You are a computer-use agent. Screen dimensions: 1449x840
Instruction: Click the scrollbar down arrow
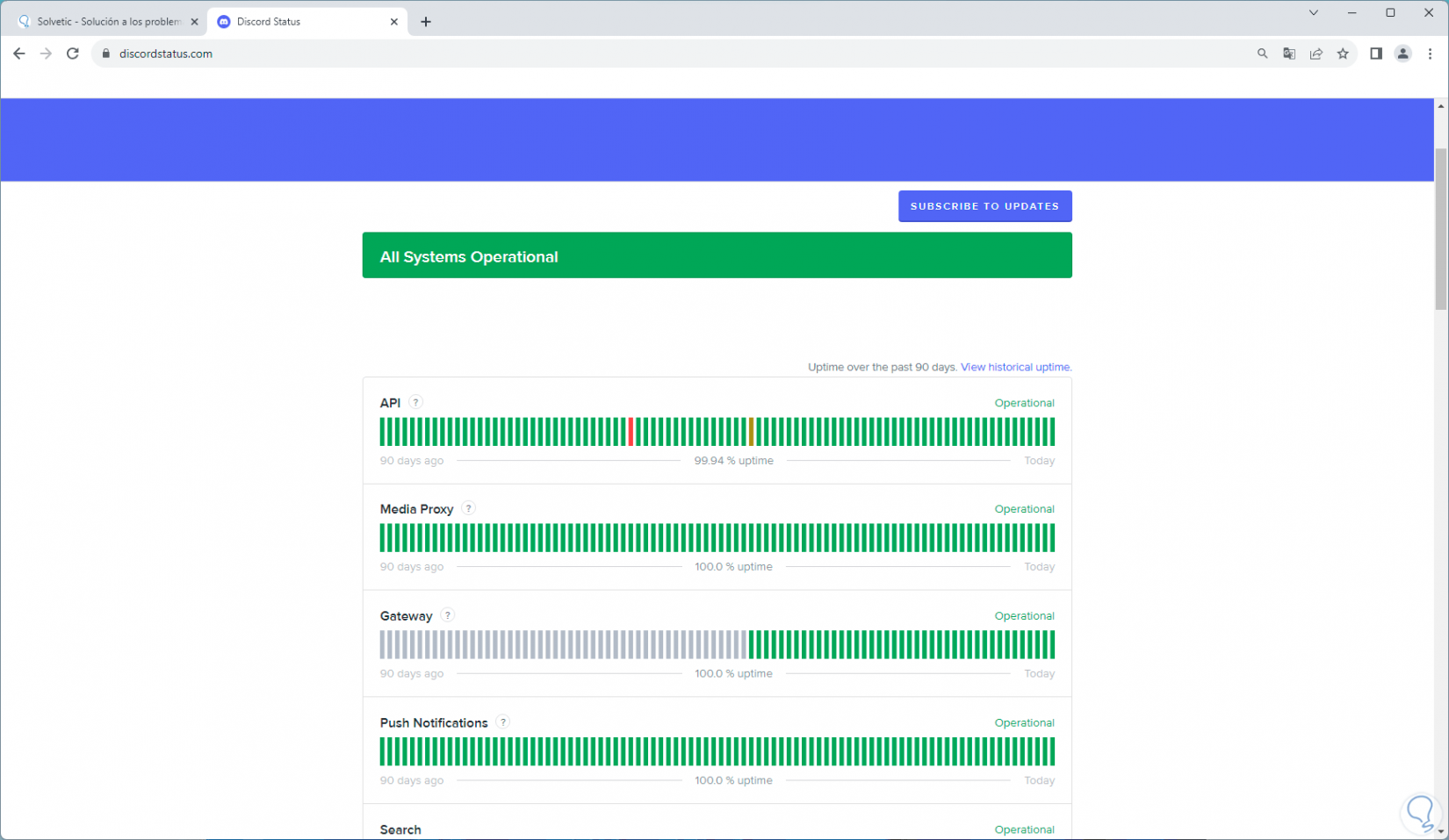coord(1441,830)
